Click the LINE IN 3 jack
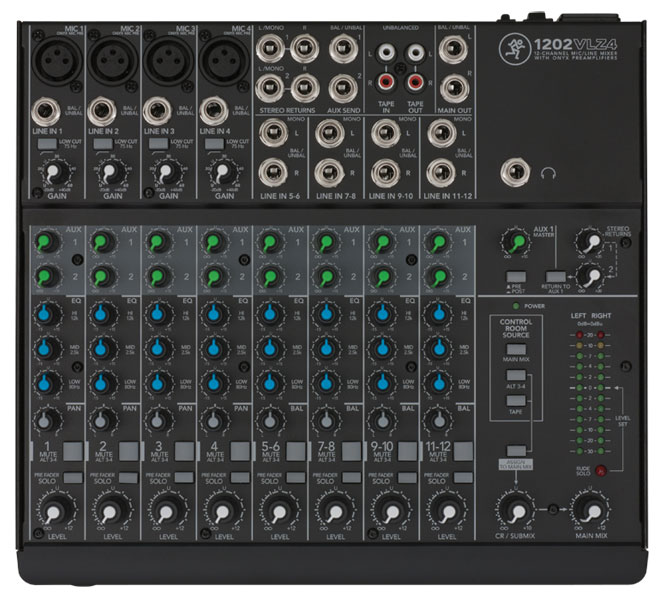 point(158,111)
